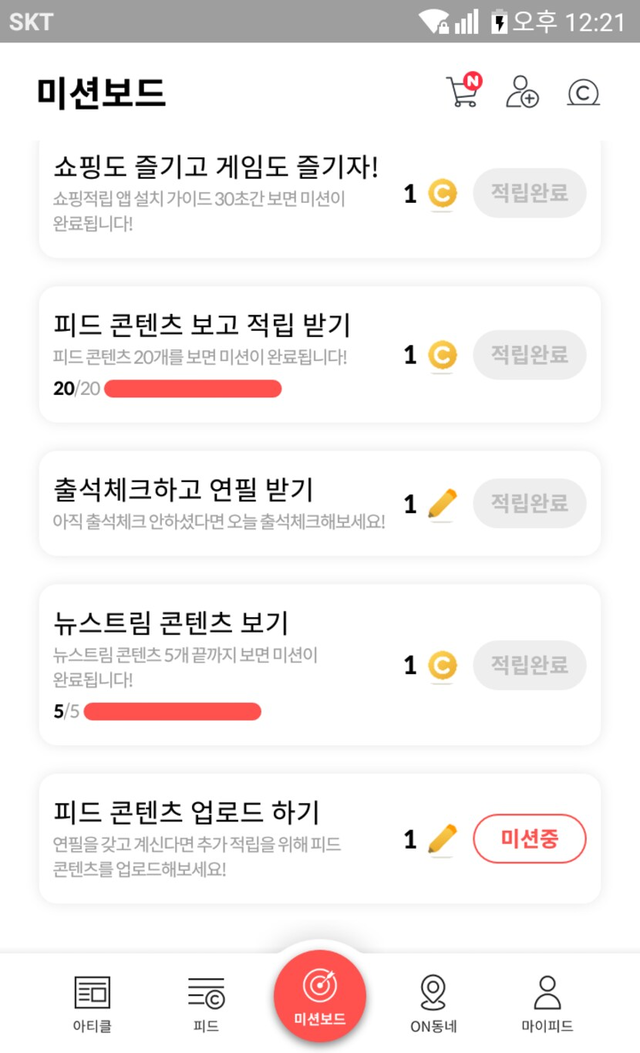Open the coin balance icon in header

pyautogui.click(x=583, y=92)
